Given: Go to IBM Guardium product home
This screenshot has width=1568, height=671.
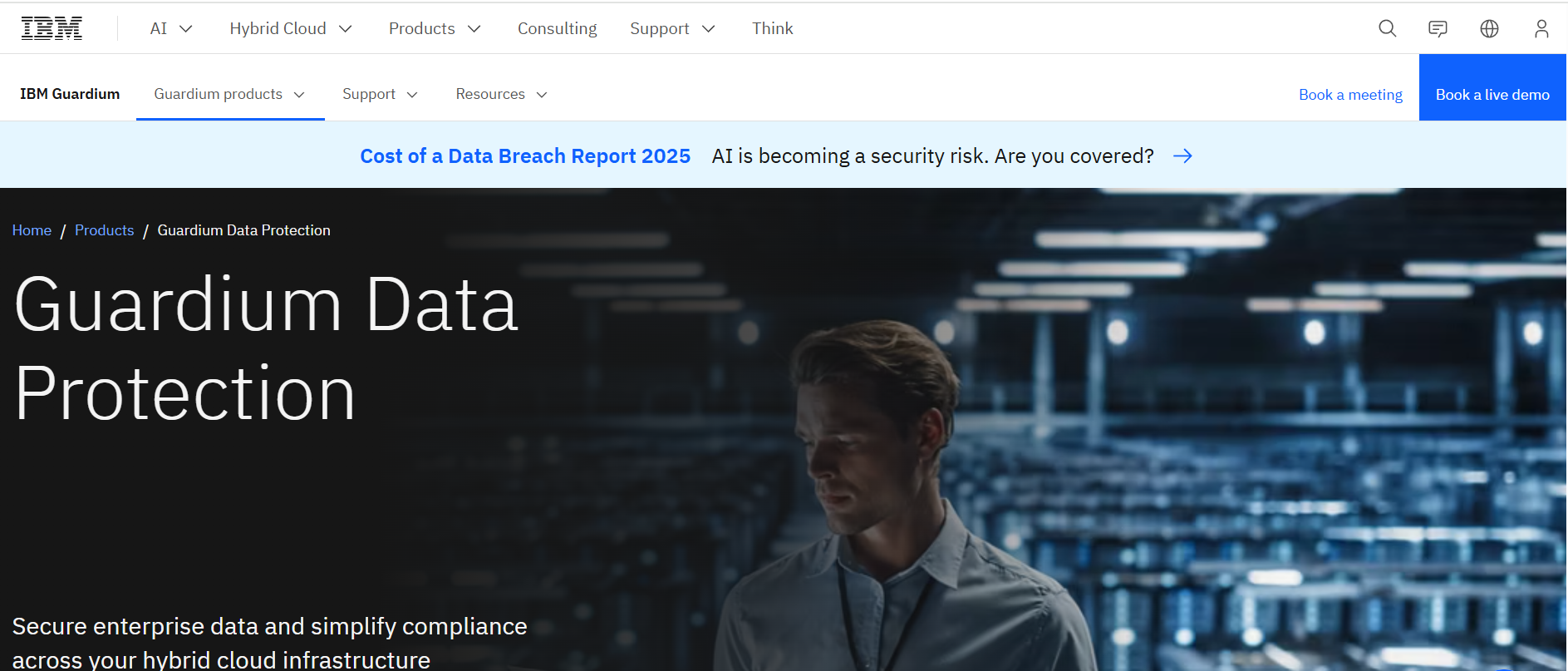Looking at the screenshot, I should point(70,94).
